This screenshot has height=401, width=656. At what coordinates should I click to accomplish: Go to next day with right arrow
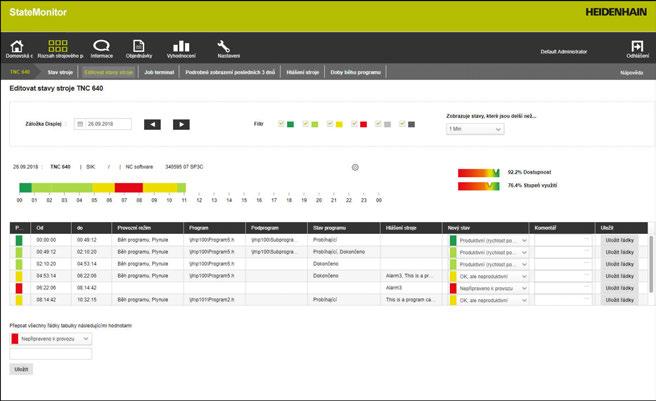point(181,124)
